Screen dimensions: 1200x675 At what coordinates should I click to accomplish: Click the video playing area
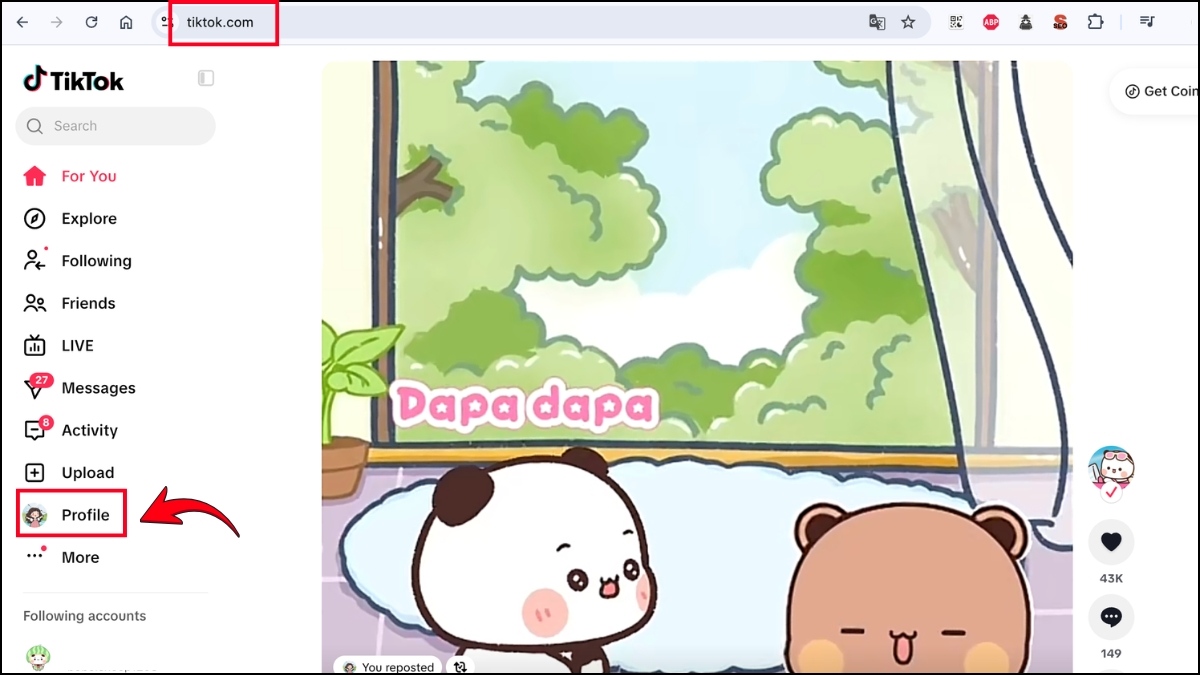(697, 368)
